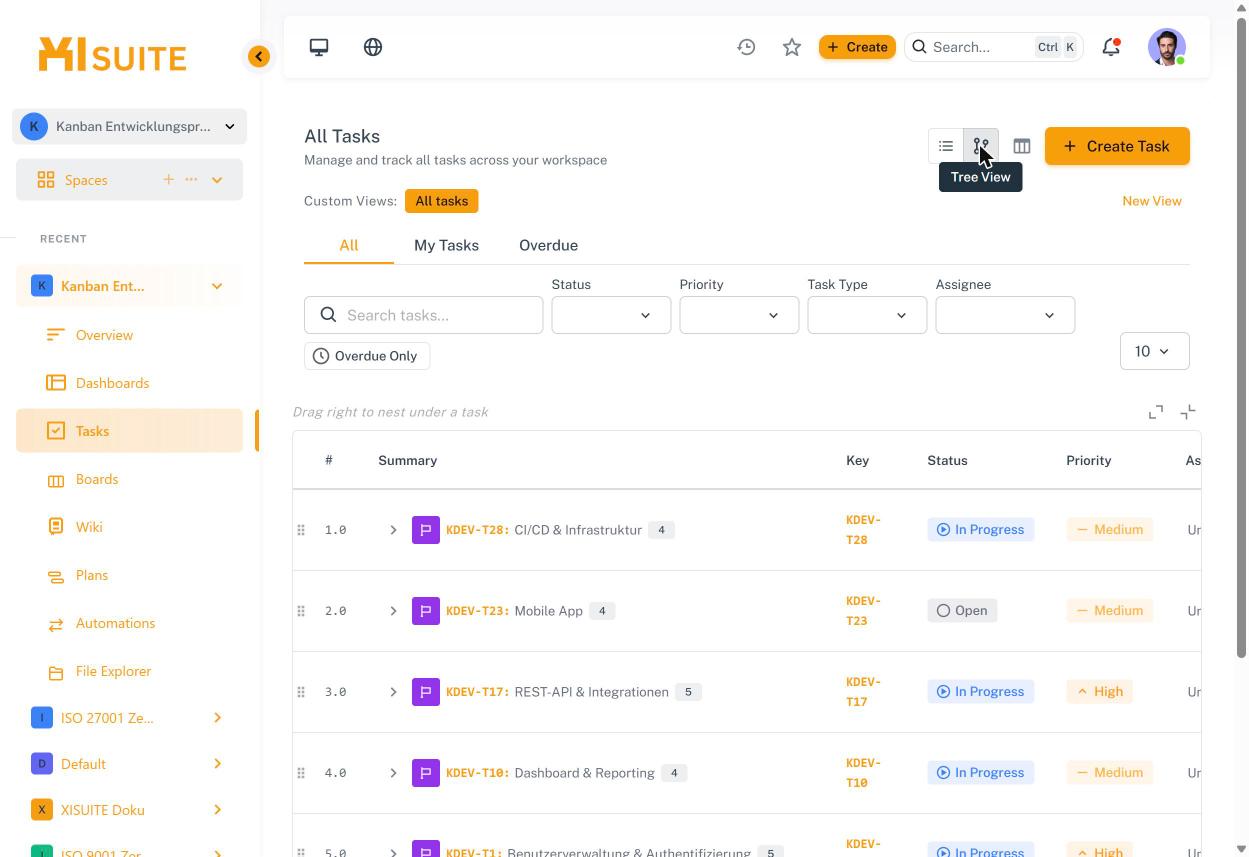The width and height of the screenshot is (1249, 857).
Task: Expand the CI/CD & Infrastruktur task row
Action: 393,530
